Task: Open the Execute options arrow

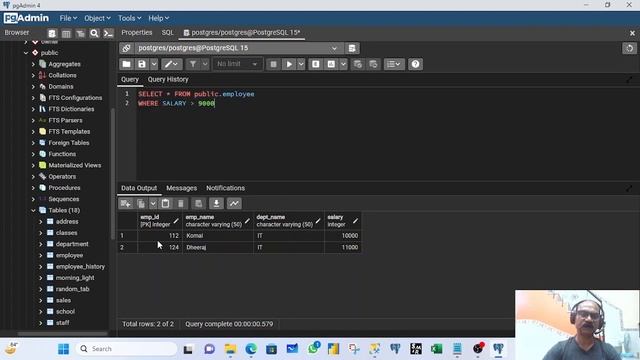Action: (x=301, y=64)
